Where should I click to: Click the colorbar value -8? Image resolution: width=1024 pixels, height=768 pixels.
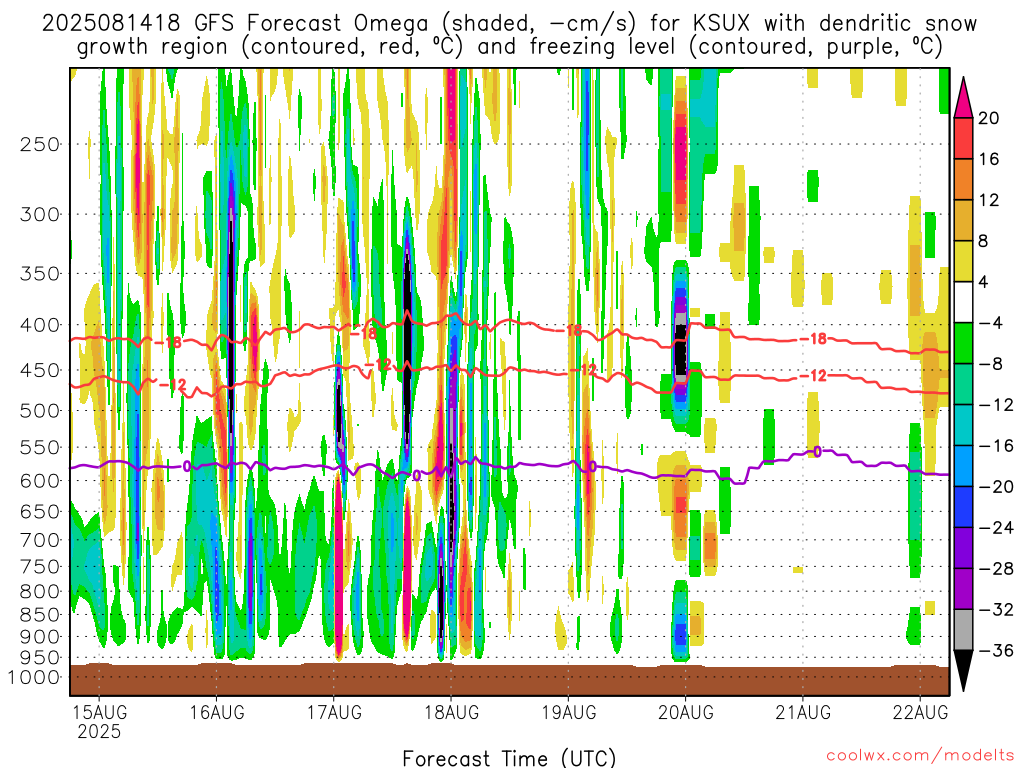pyautogui.click(x=990, y=364)
